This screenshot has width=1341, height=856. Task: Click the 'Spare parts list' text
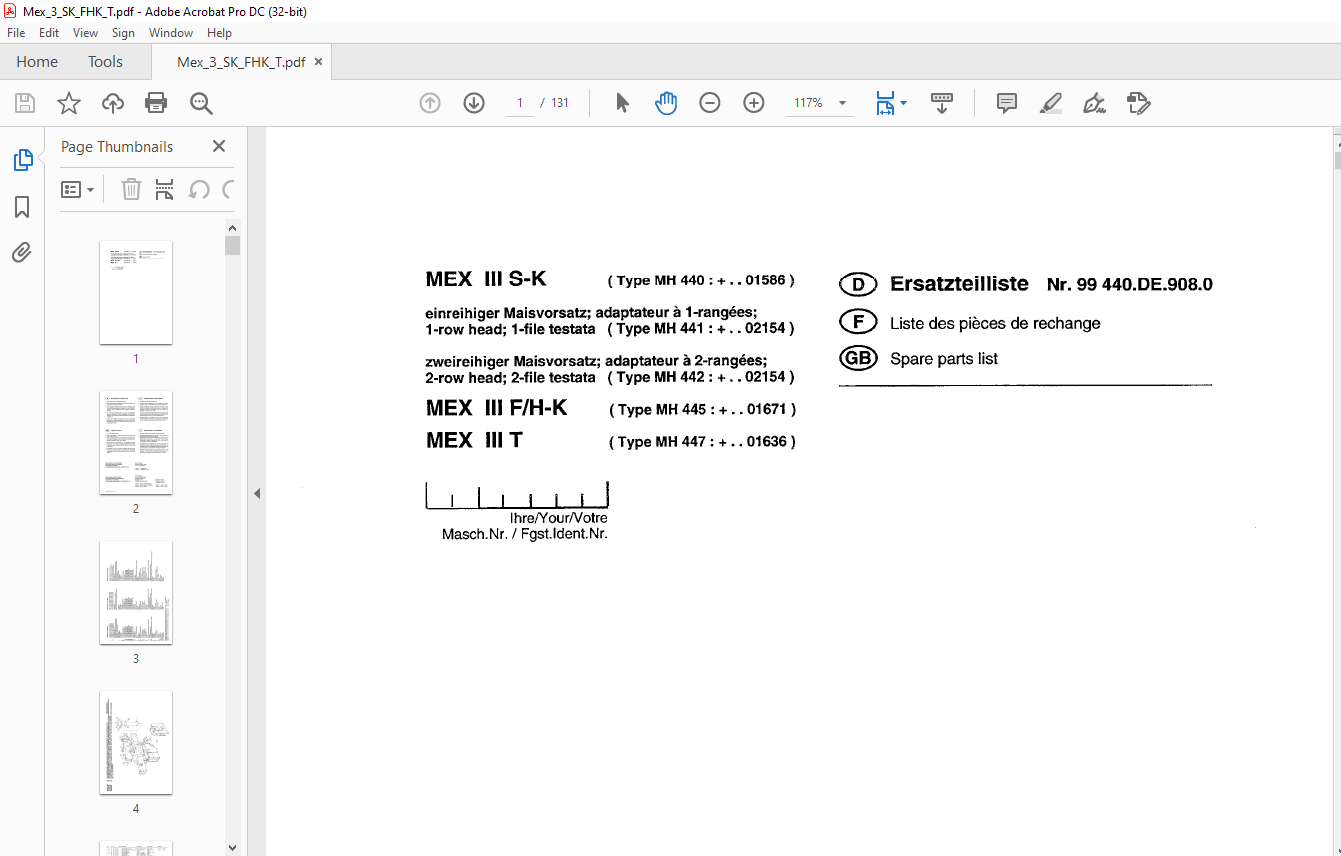[944, 358]
